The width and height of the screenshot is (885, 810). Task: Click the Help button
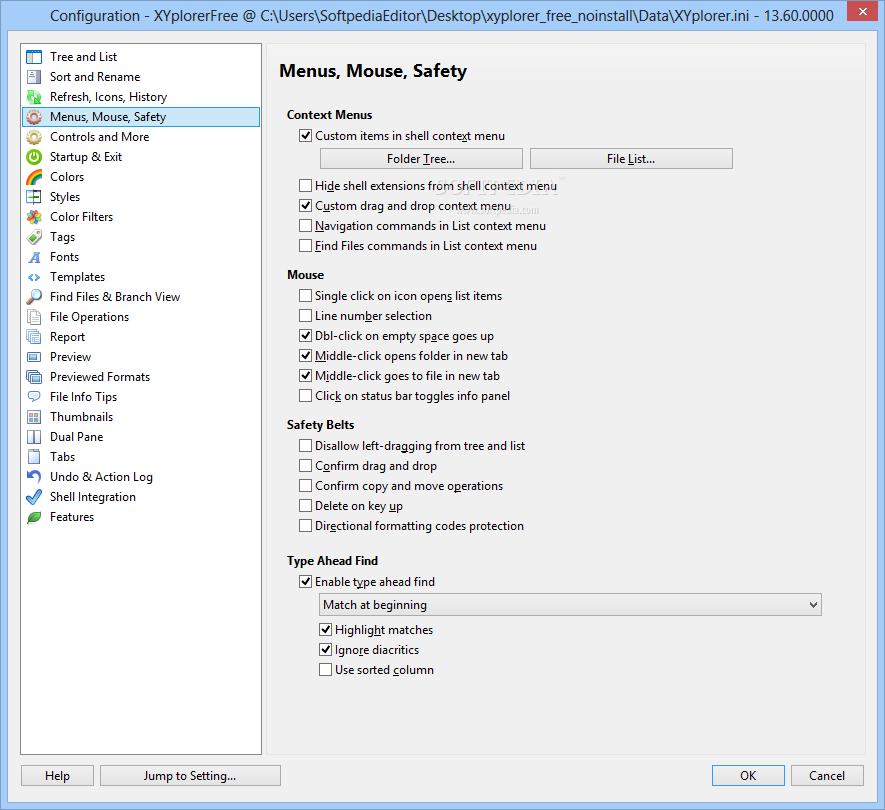[x=58, y=776]
